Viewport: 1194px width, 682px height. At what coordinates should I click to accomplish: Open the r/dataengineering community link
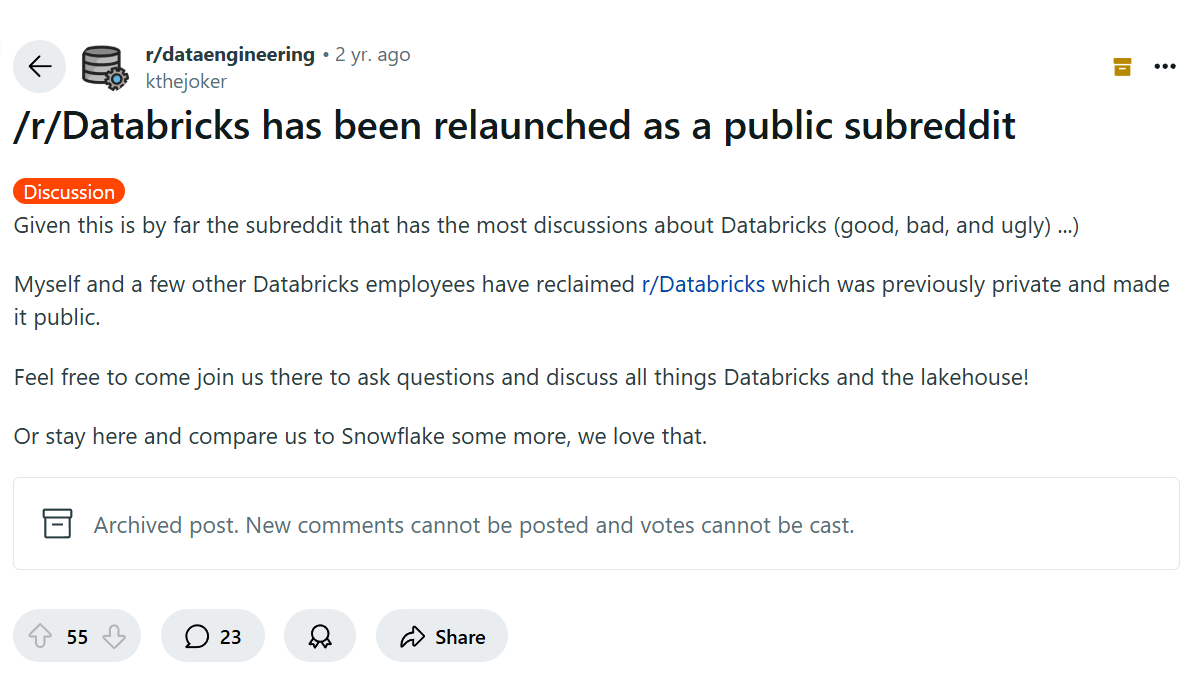coord(230,54)
